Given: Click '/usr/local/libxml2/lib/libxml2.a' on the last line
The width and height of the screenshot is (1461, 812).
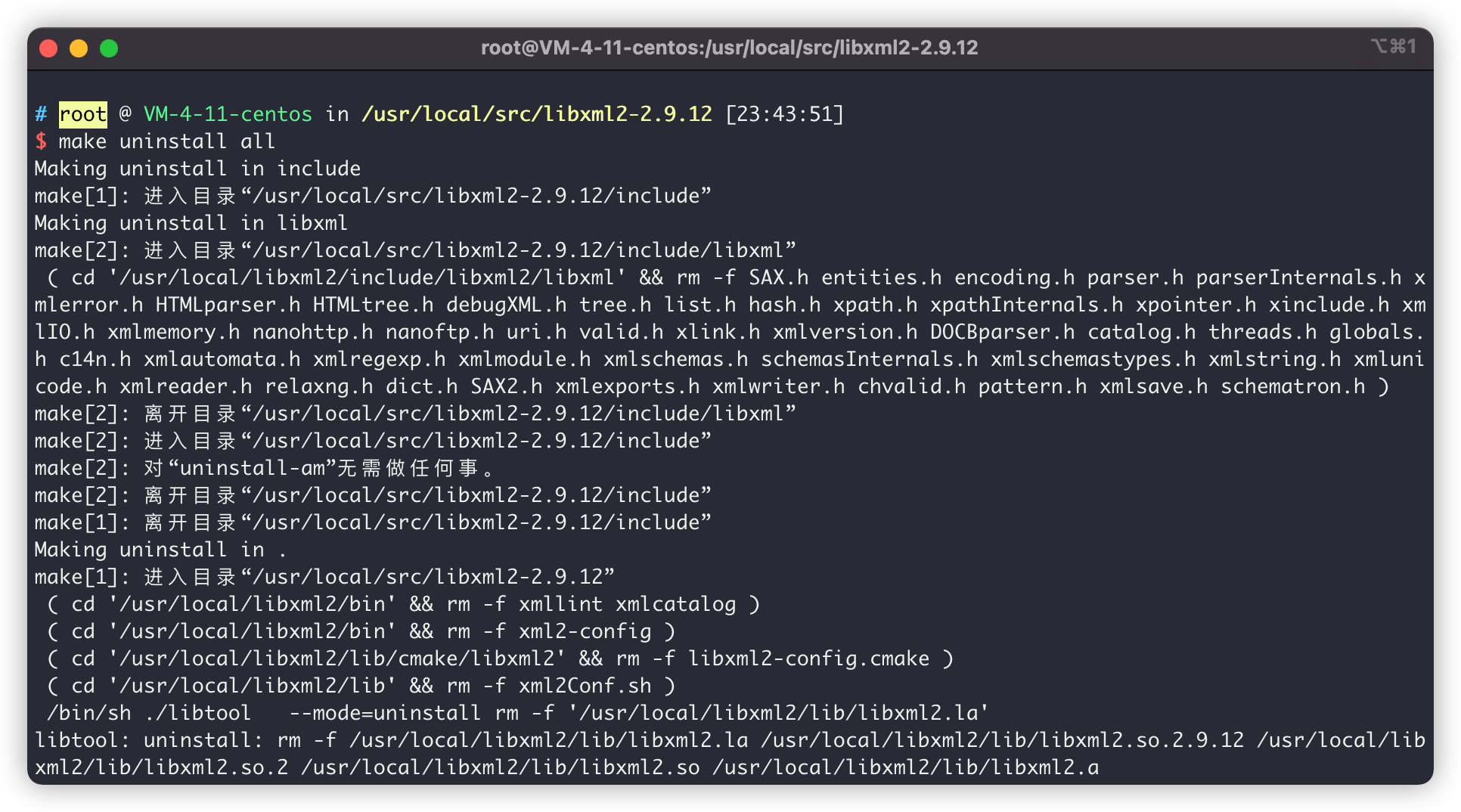Looking at the screenshot, I should tap(905, 767).
